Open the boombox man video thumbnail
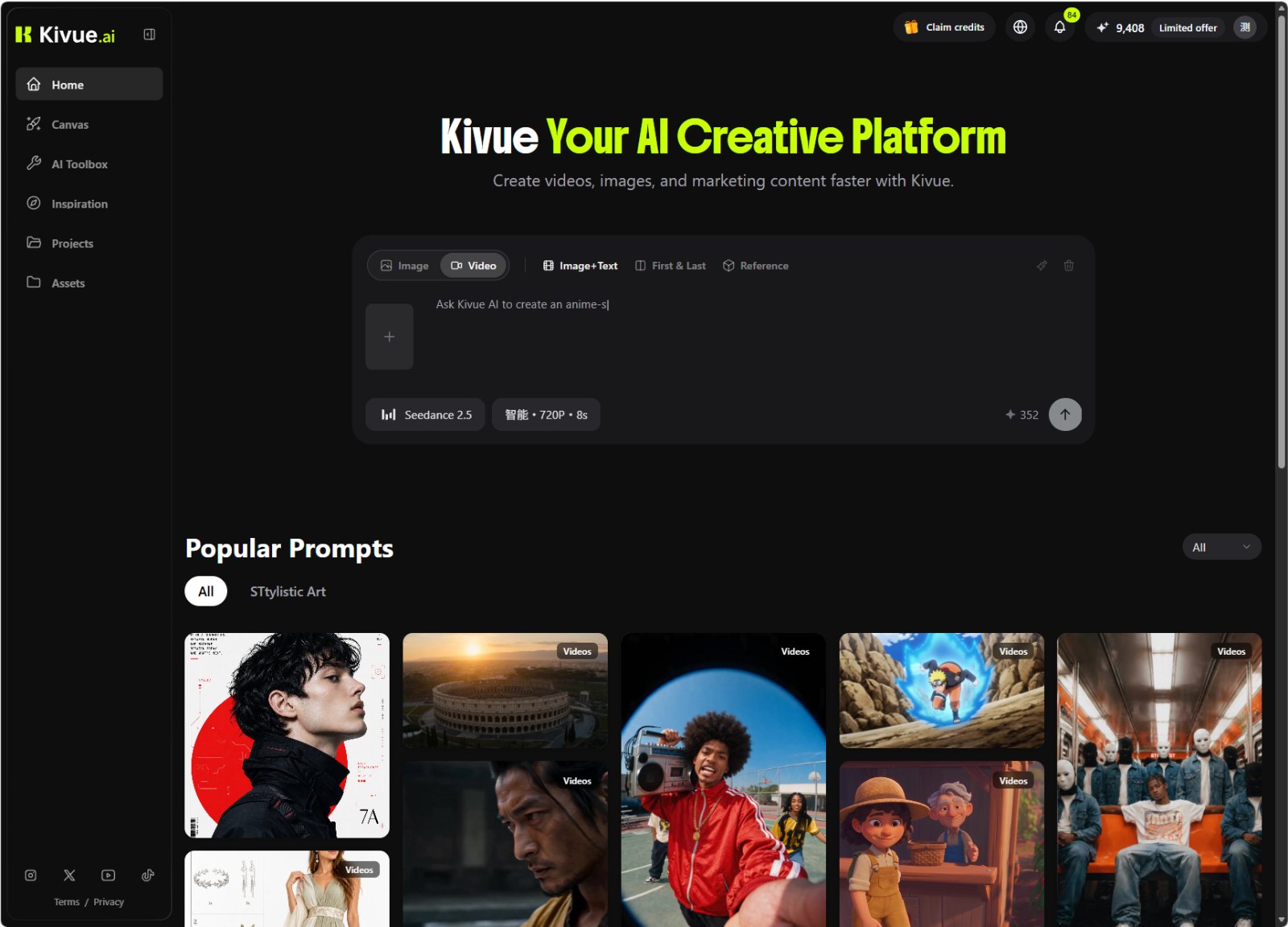 tap(723, 780)
